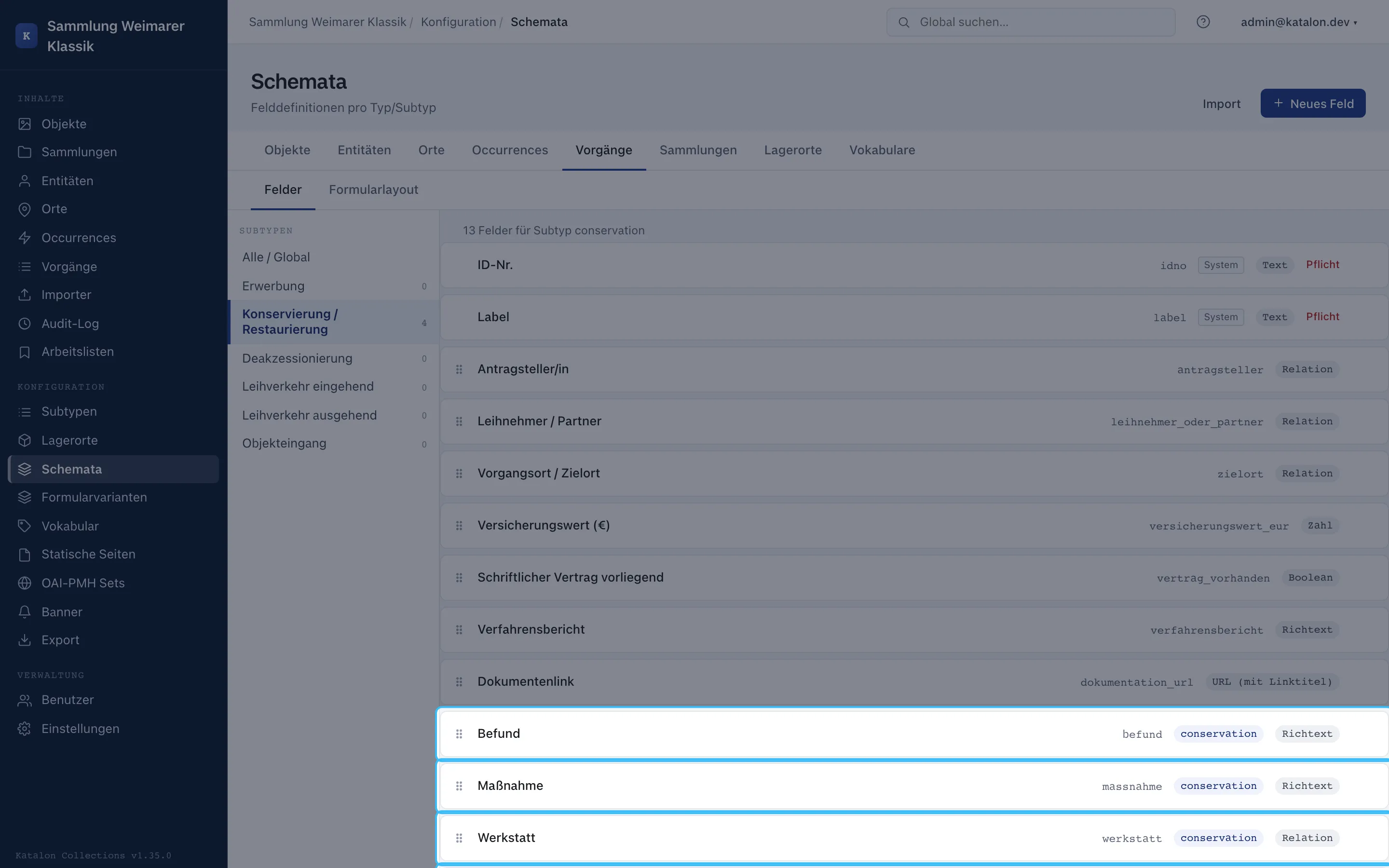Click into the Global suchen search field
Screen dimensions: 1389x868
pos(1031,22)
